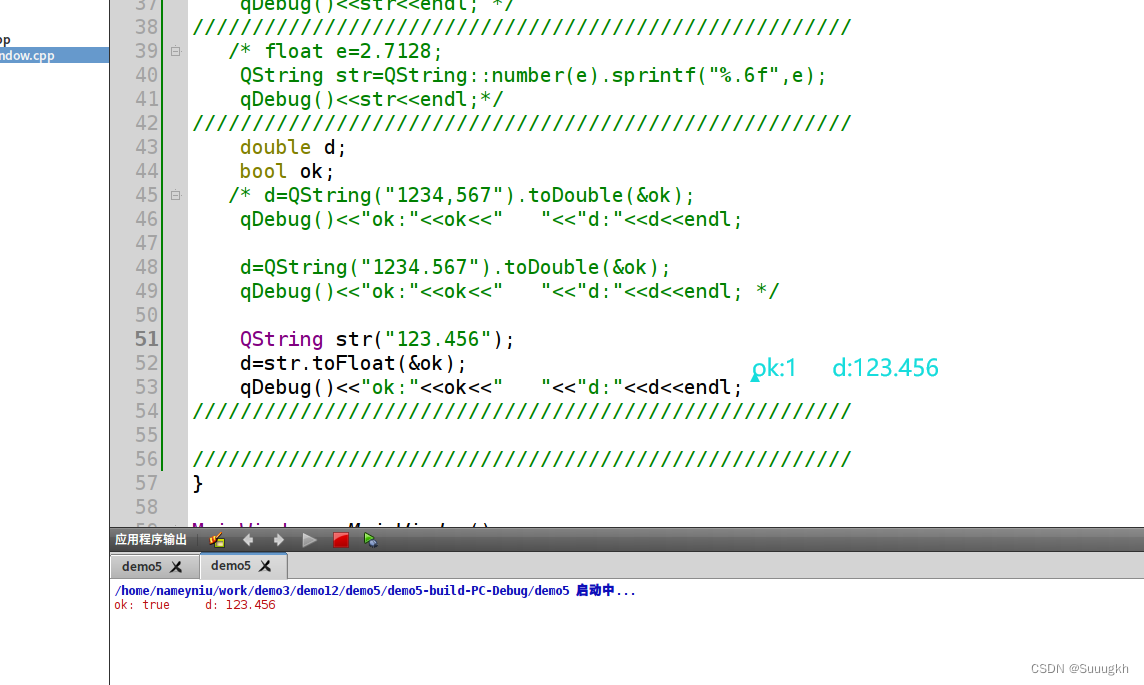Click the closing brace on line 57
Screen dimensions: 1144x685
(198, 483)
